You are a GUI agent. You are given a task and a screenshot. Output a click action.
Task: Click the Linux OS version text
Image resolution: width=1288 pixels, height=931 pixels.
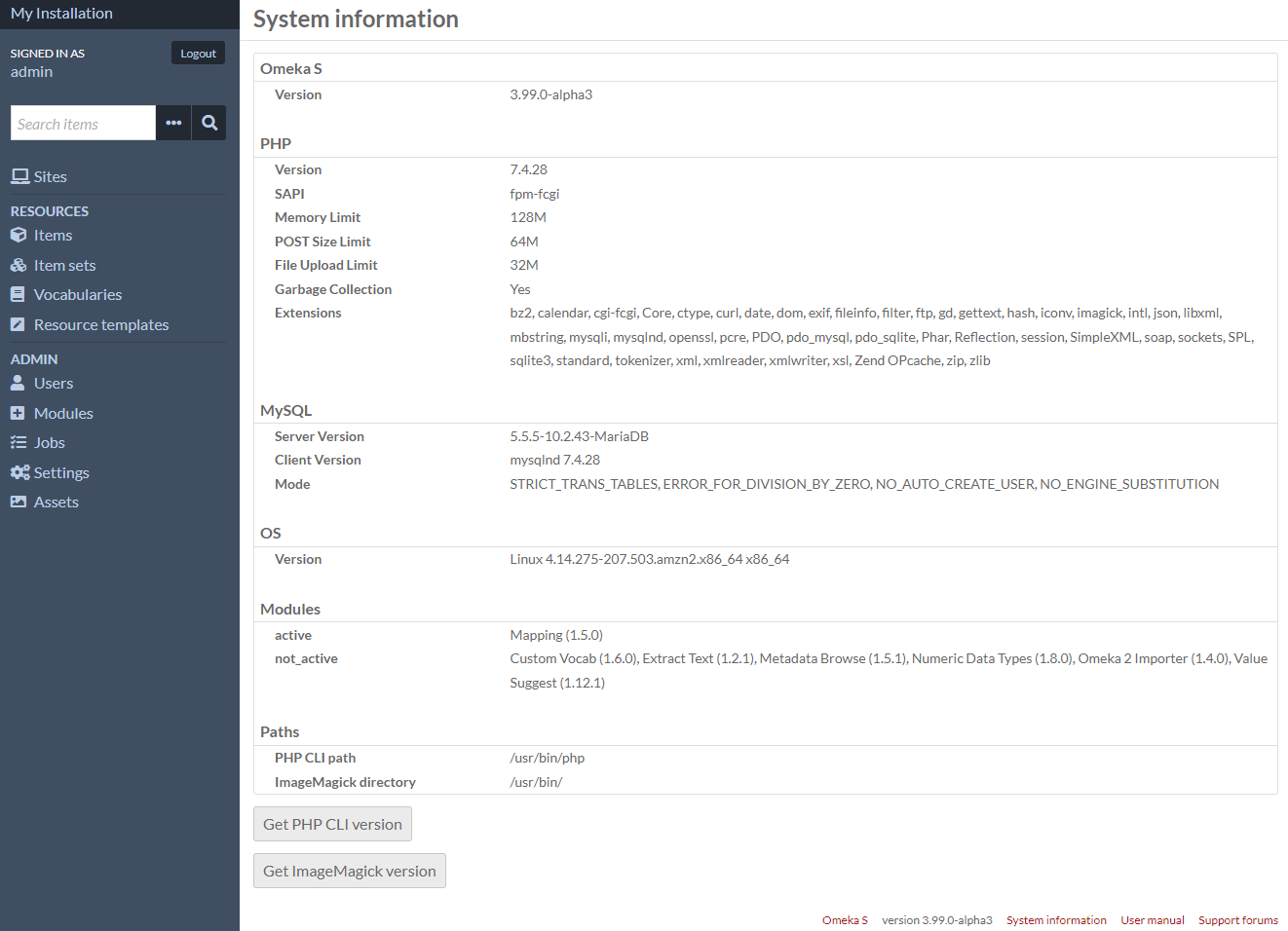click(649, 559)
